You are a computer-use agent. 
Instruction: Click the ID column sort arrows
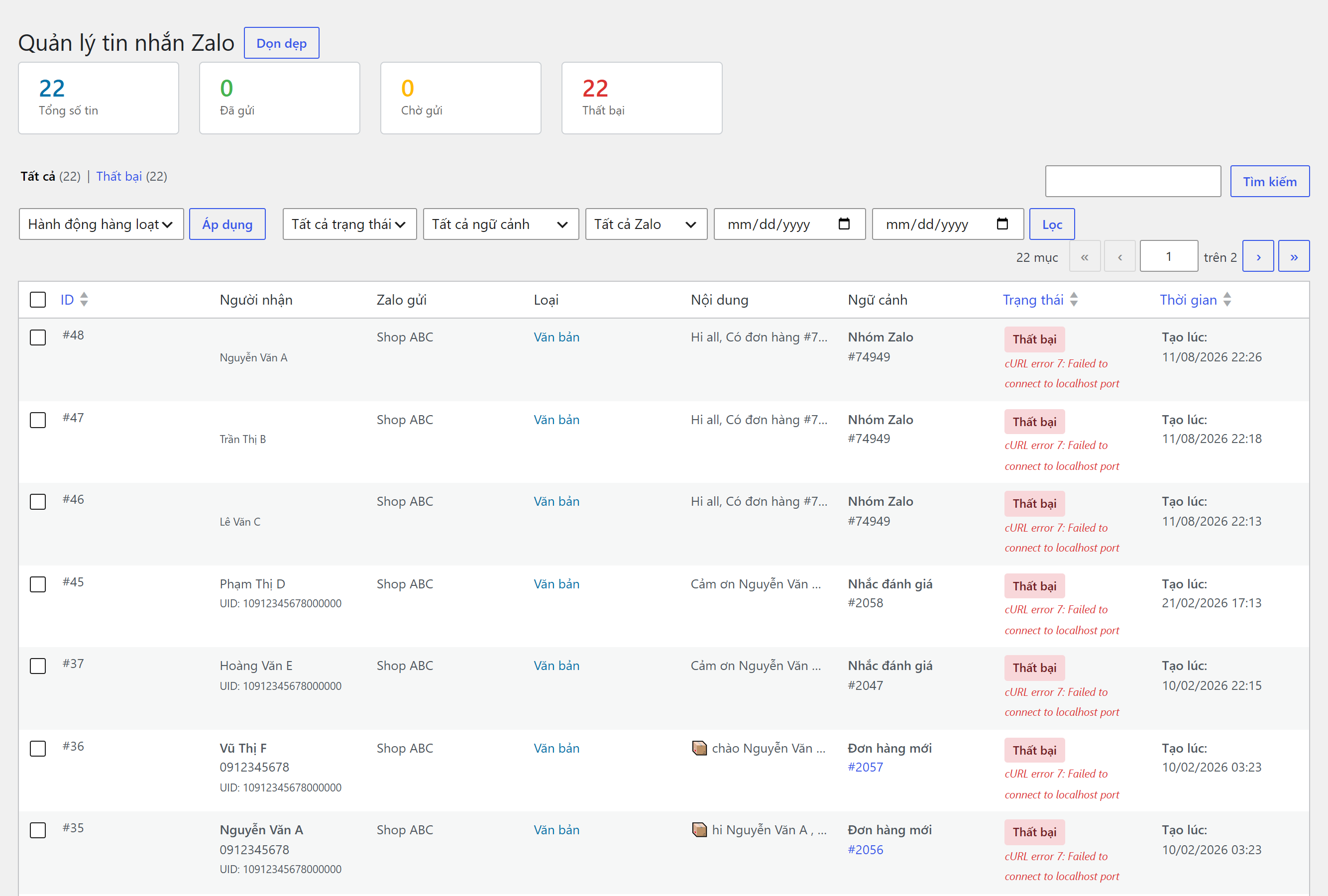pos(84,300)
